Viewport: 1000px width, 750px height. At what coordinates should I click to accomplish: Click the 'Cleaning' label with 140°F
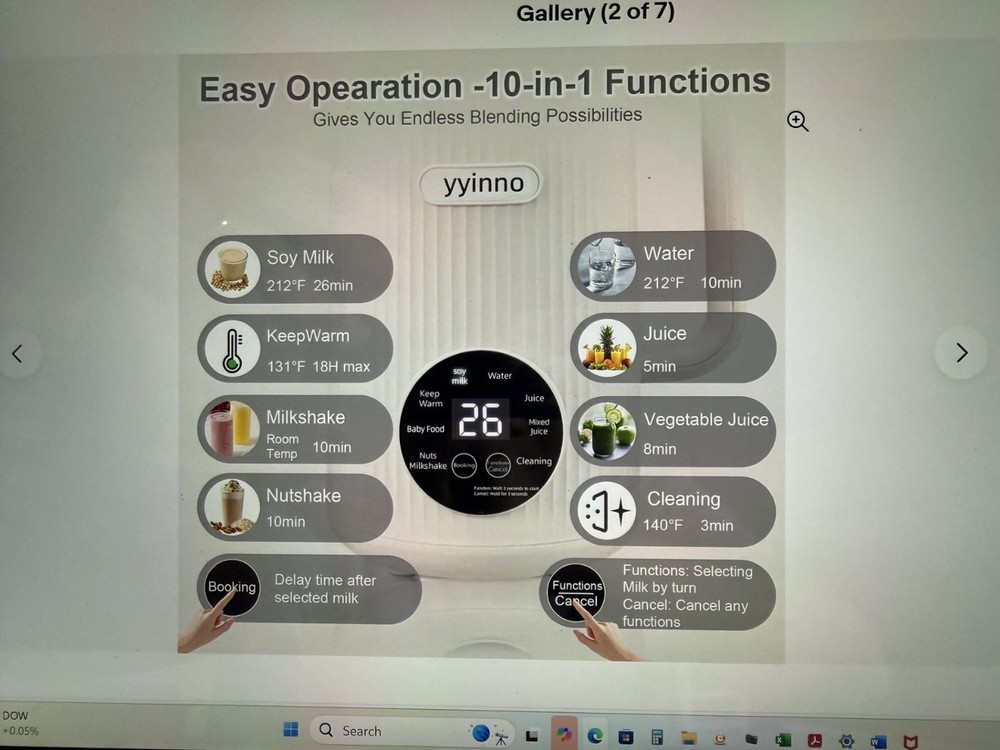coord(684,499)
